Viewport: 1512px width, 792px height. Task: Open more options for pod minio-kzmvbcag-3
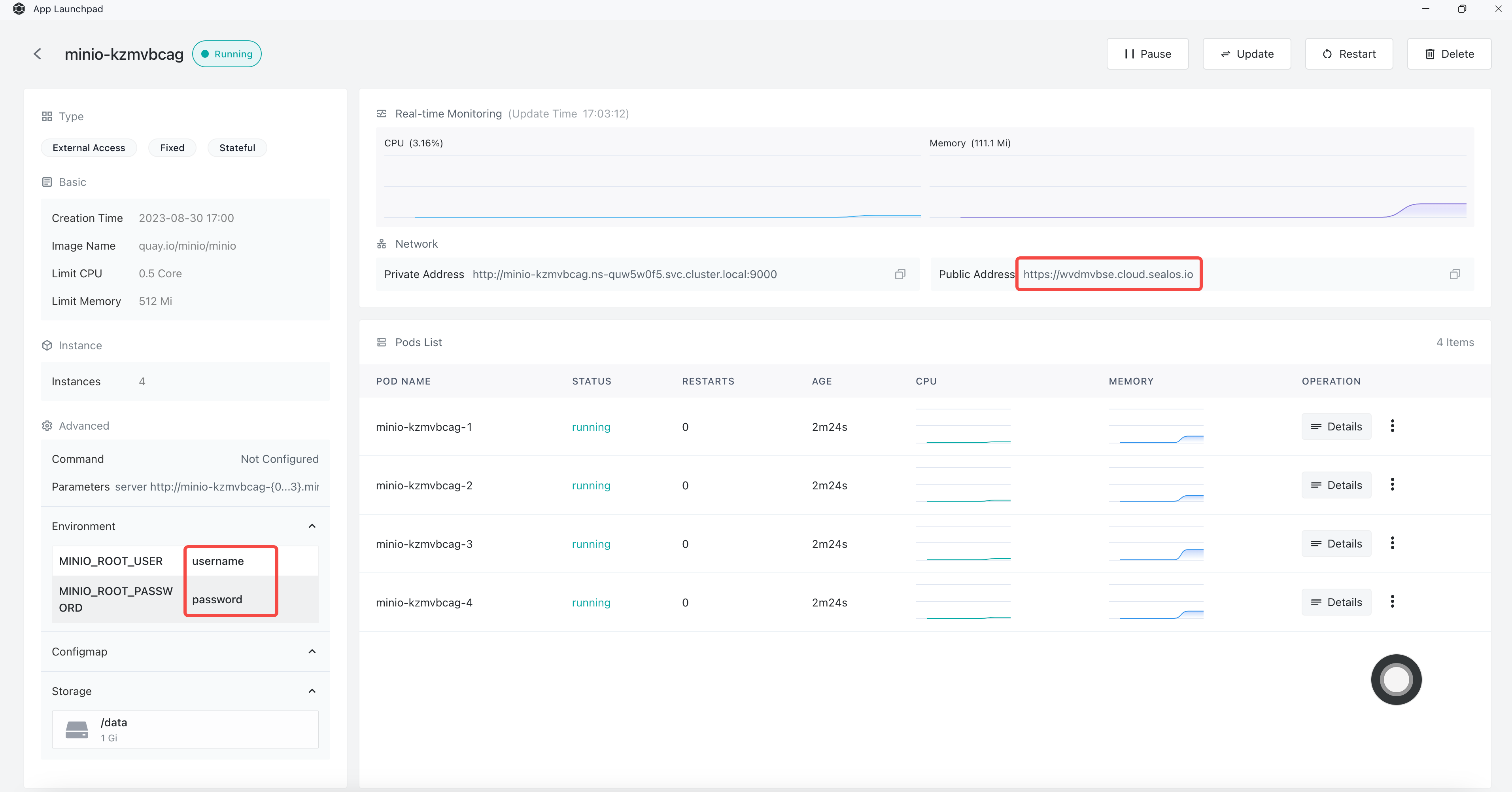pos(1392,544)
